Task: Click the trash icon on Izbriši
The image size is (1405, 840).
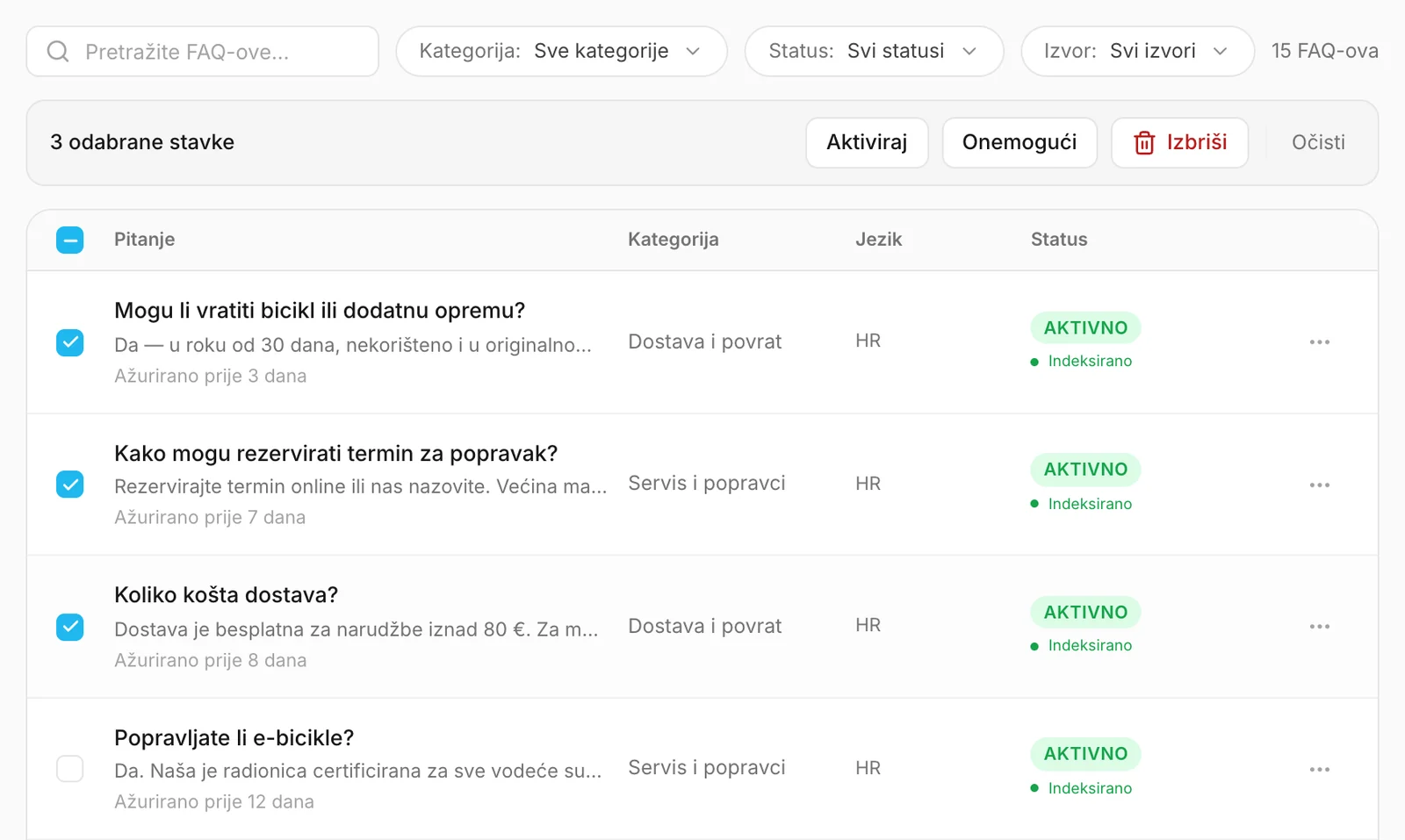Action: pyautogui.click(x=1144, y=142)
